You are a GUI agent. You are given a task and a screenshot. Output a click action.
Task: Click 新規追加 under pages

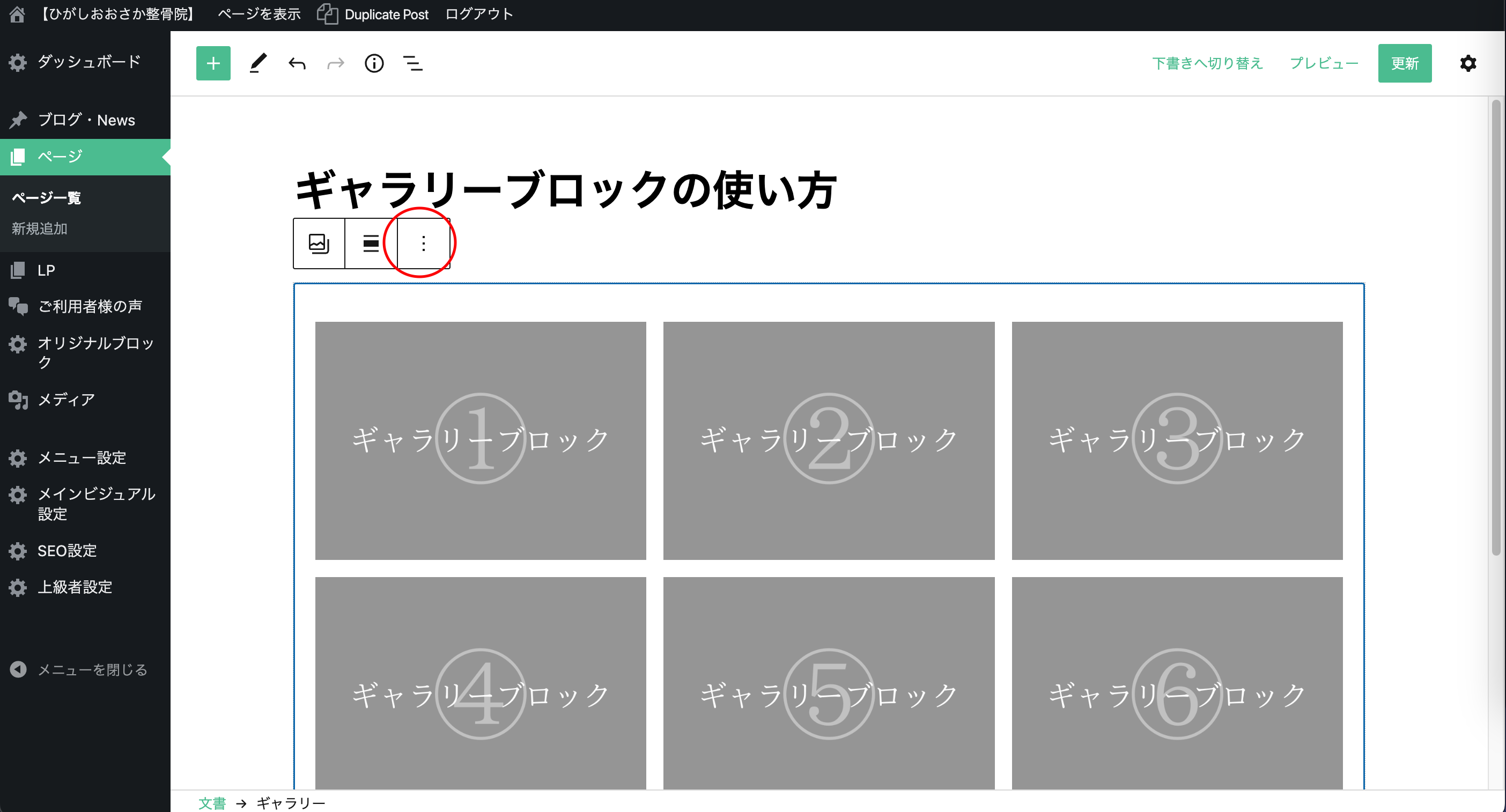pyautogui.click(x=40, y=228)
